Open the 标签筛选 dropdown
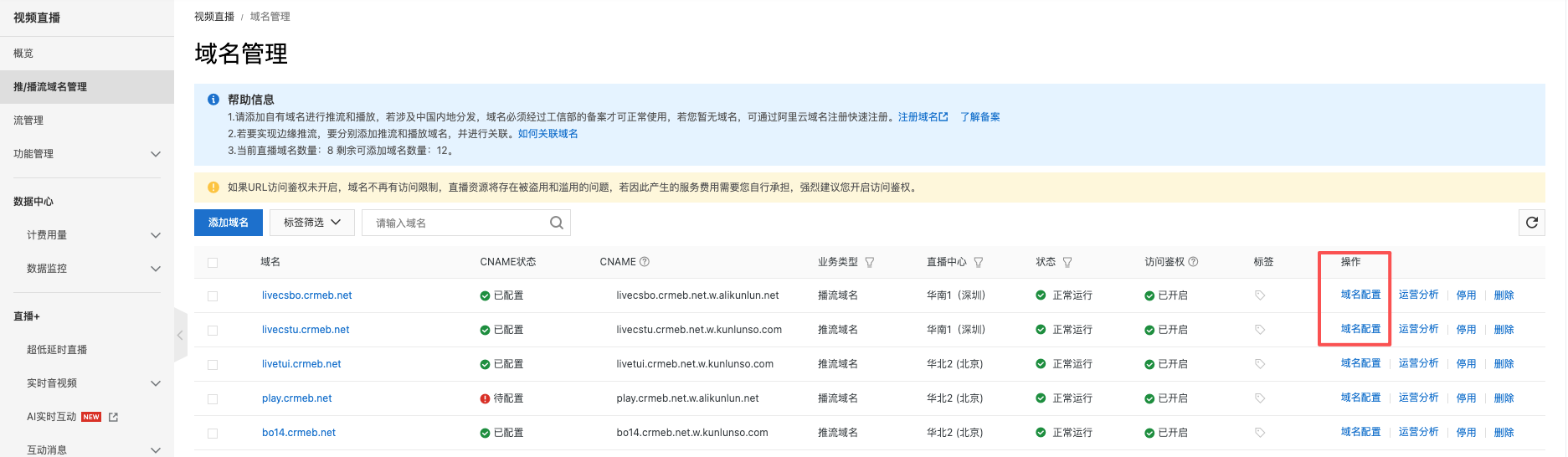The image size is (1568, 457). point(311,223)
